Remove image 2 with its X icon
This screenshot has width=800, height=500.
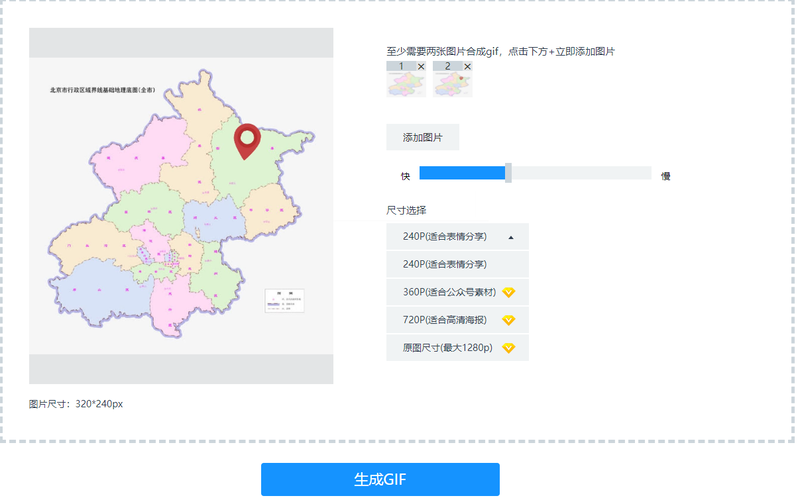tap(467, 66)
